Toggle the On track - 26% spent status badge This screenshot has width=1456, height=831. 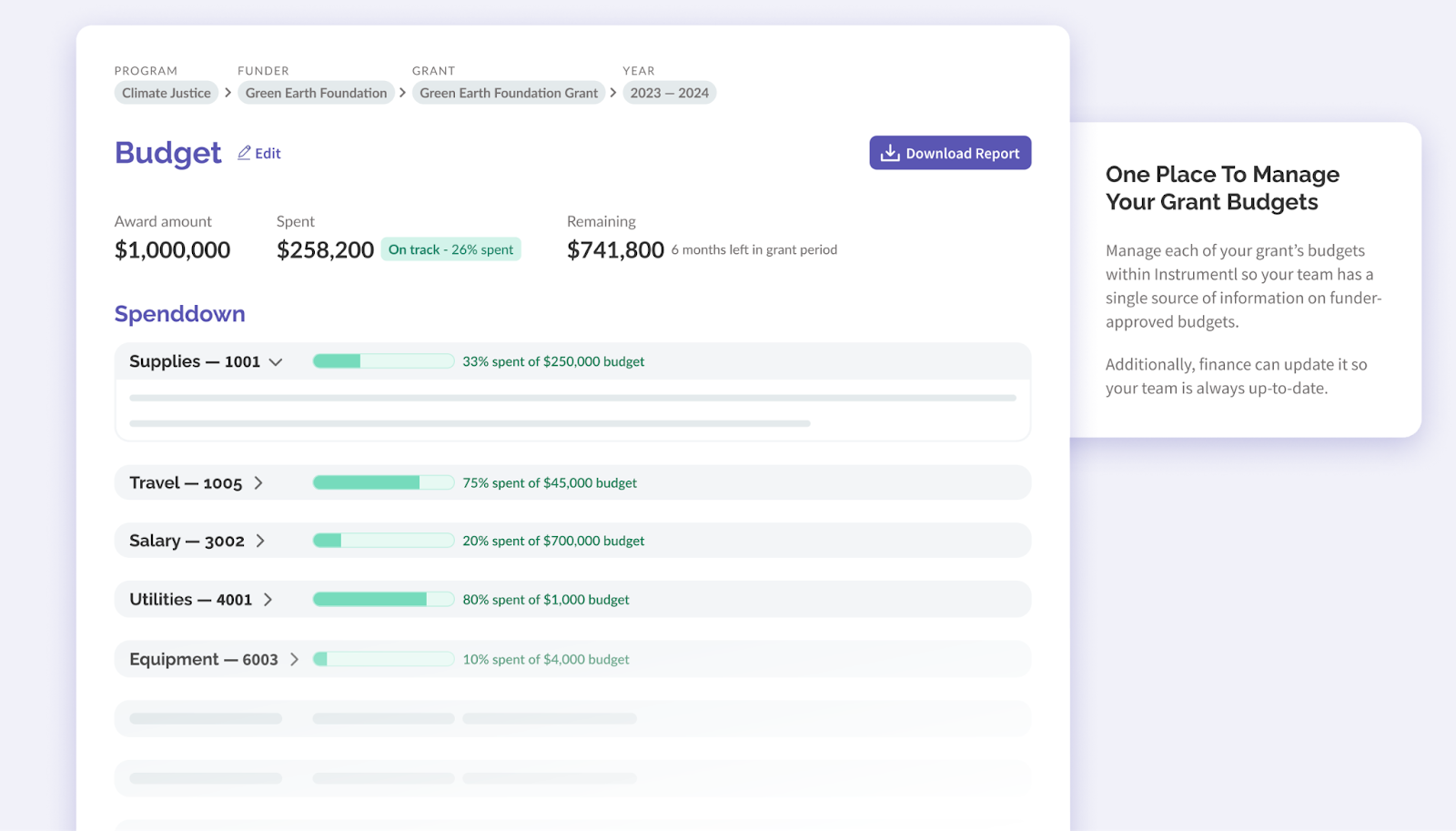pyautogui.click(x=450, y=248)
